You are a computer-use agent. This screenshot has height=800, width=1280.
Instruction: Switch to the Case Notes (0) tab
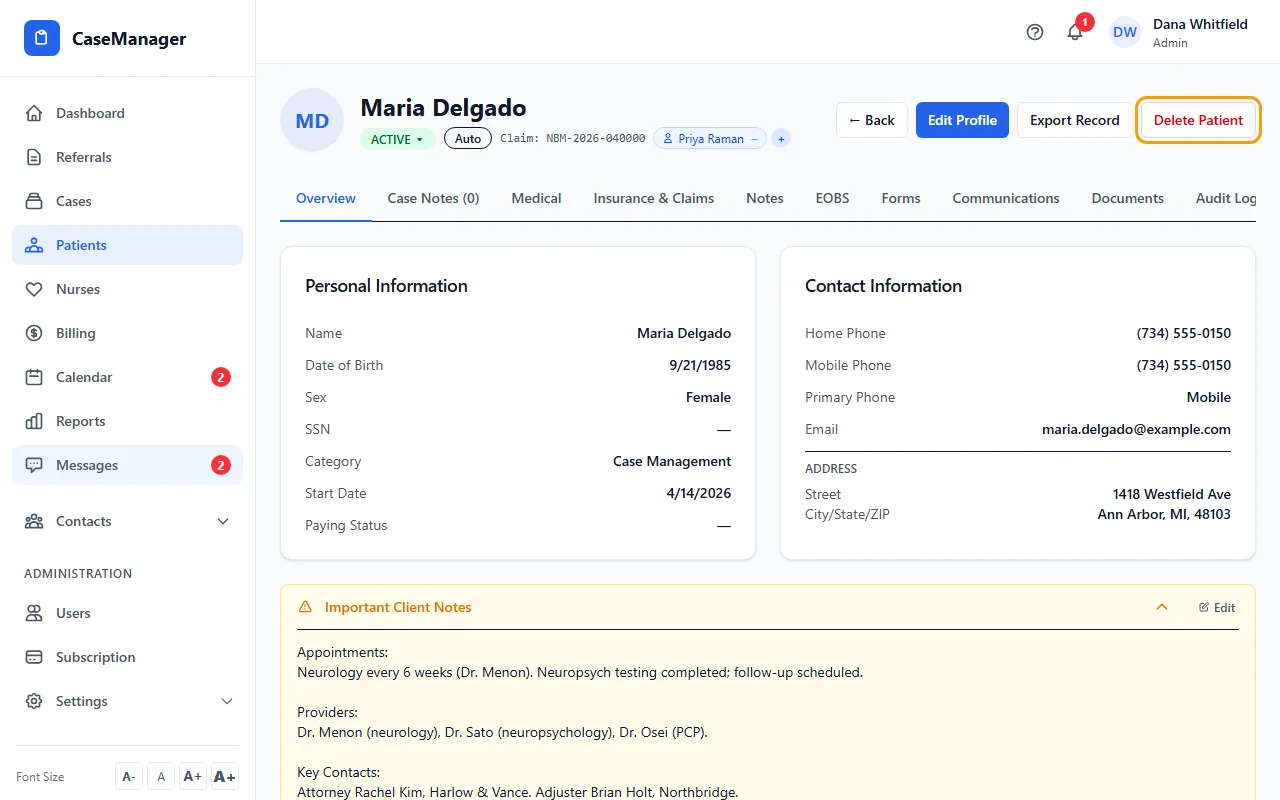[x=433, y=198]
